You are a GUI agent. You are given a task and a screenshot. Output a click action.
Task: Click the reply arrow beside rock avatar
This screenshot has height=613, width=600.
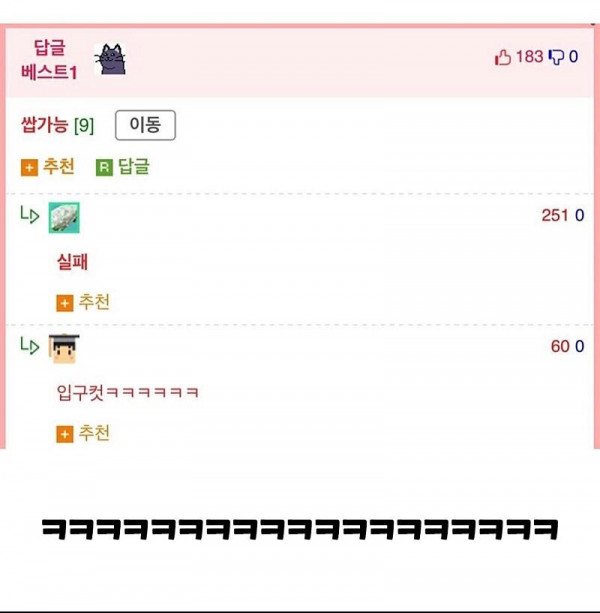(x=30, y=215)
